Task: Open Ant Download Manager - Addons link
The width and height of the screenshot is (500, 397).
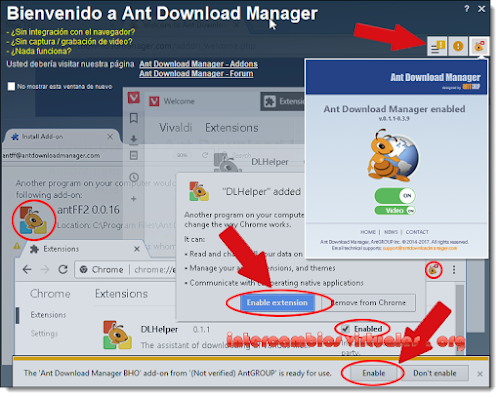Action: pos(198,64)
